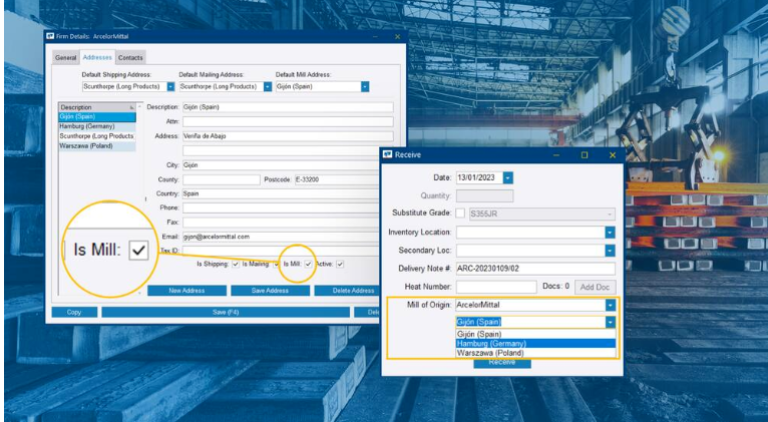Click the Delivery Note # field
This screenshot has height=422, width=768.
click(x=535, y=268)
